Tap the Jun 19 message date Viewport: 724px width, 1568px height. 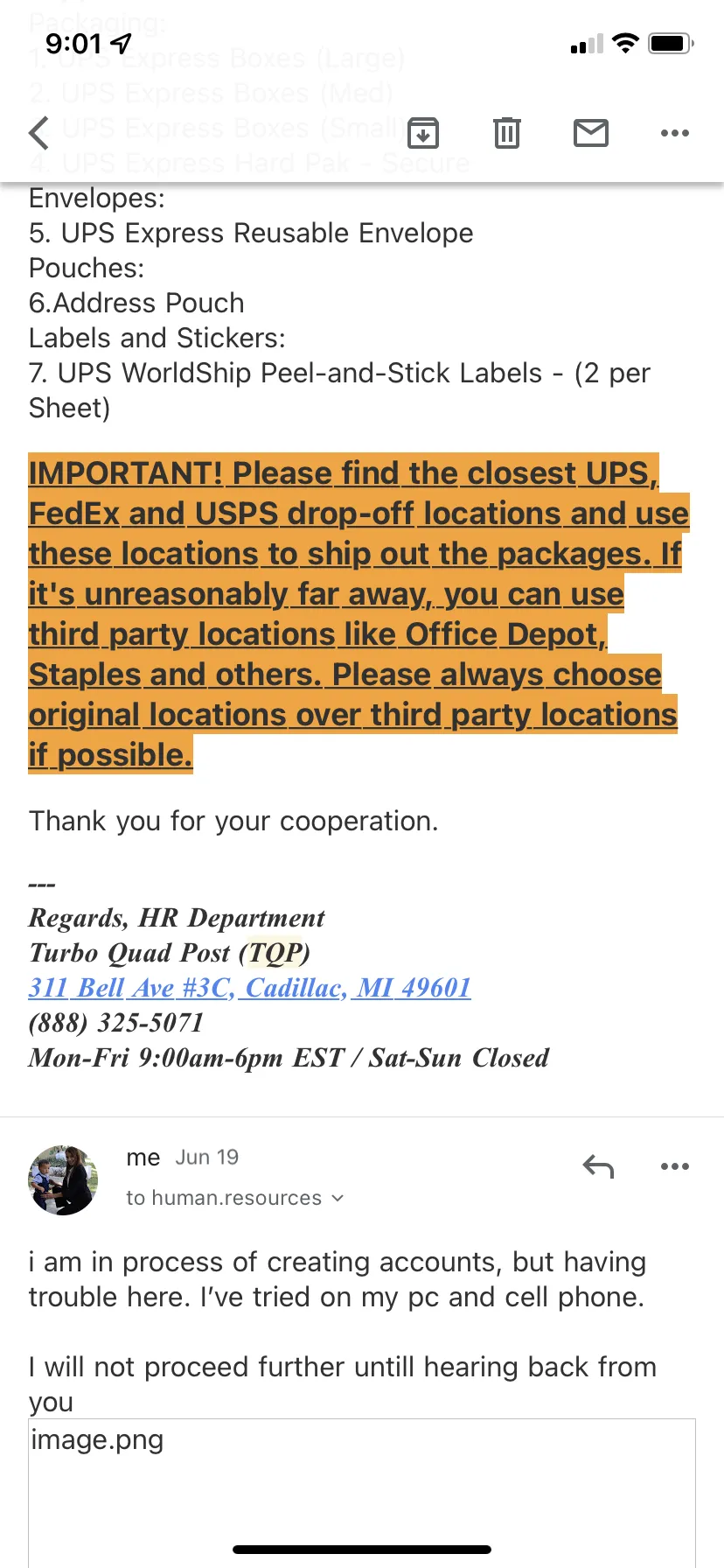tap(207, 1158)
